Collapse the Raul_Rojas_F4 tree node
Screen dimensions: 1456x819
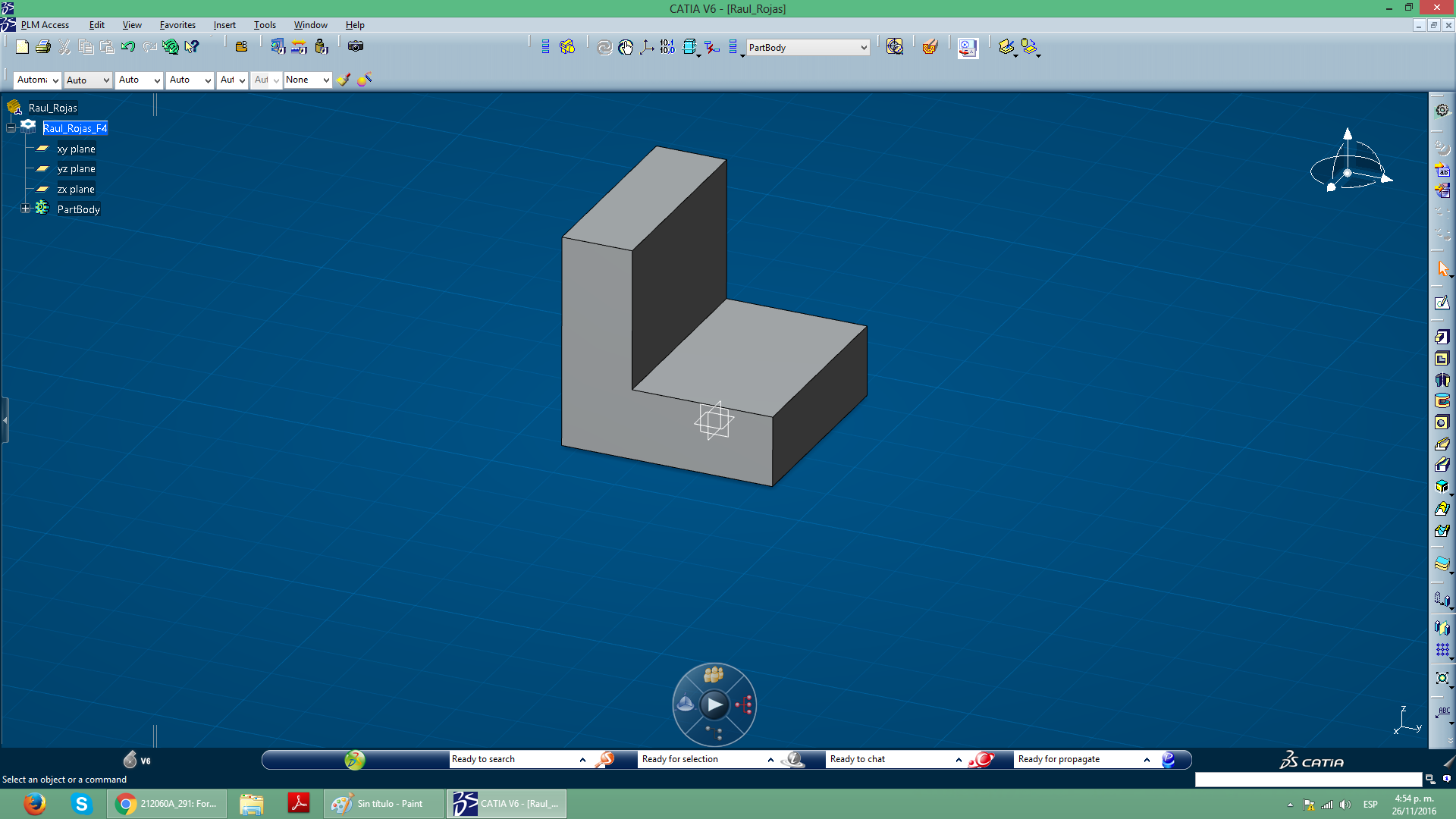coord(11,128)
